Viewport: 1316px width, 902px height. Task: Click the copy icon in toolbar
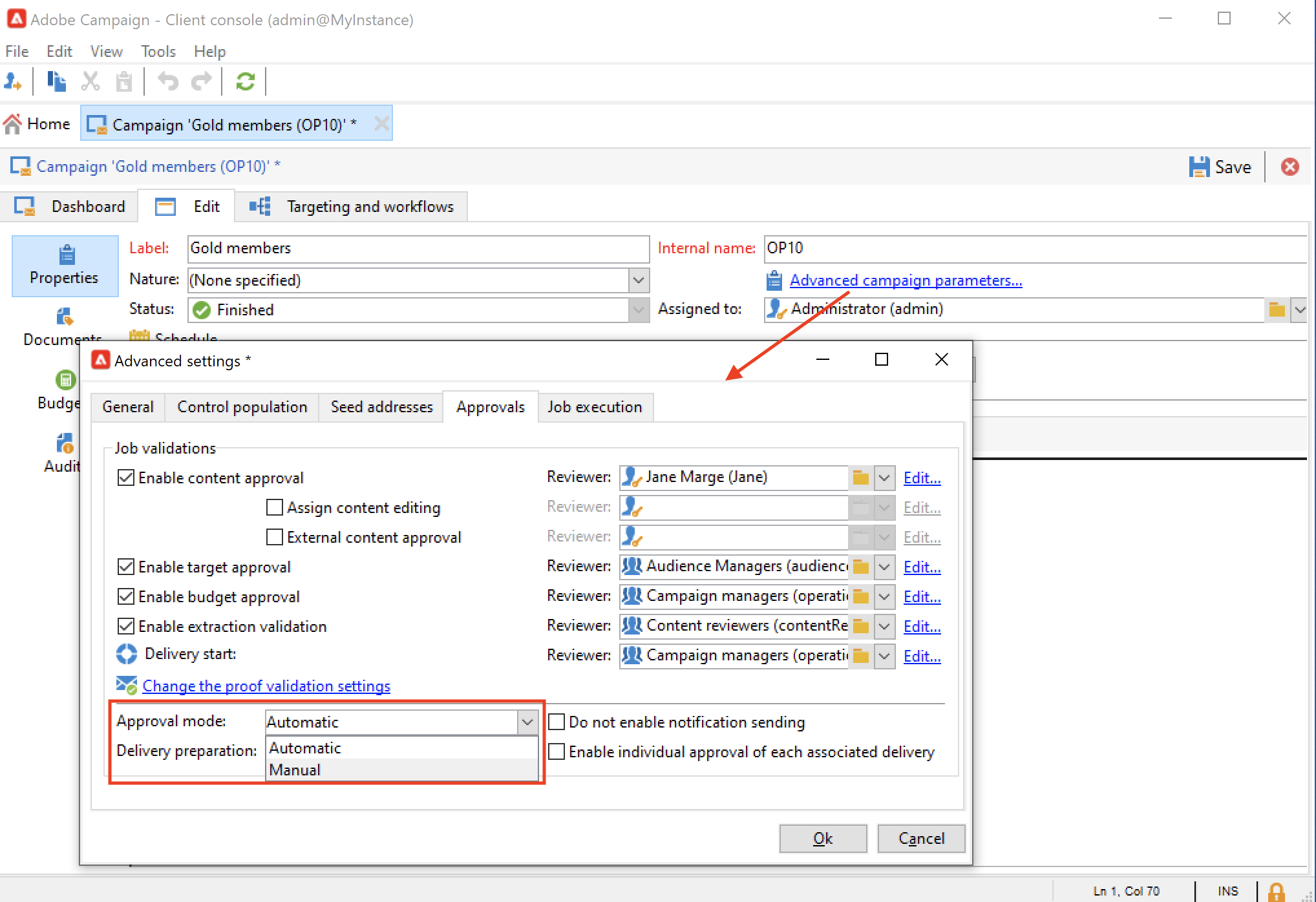[x=56, y=81]
